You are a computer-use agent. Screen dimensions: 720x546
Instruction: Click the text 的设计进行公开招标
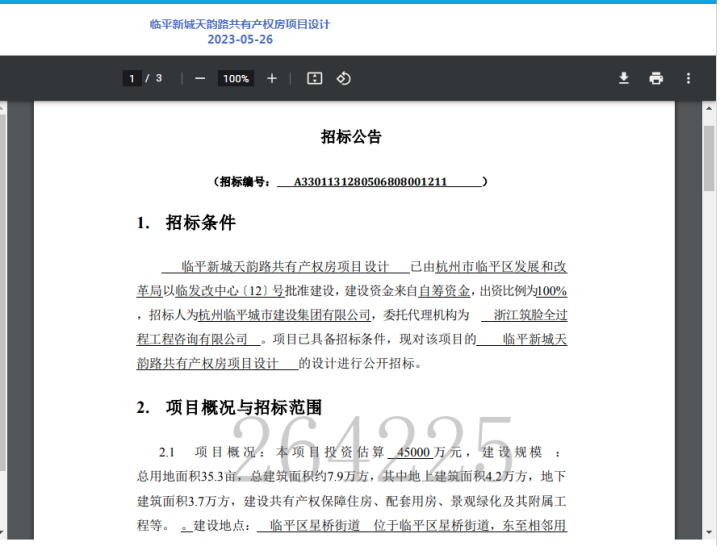tap(356, 364)
